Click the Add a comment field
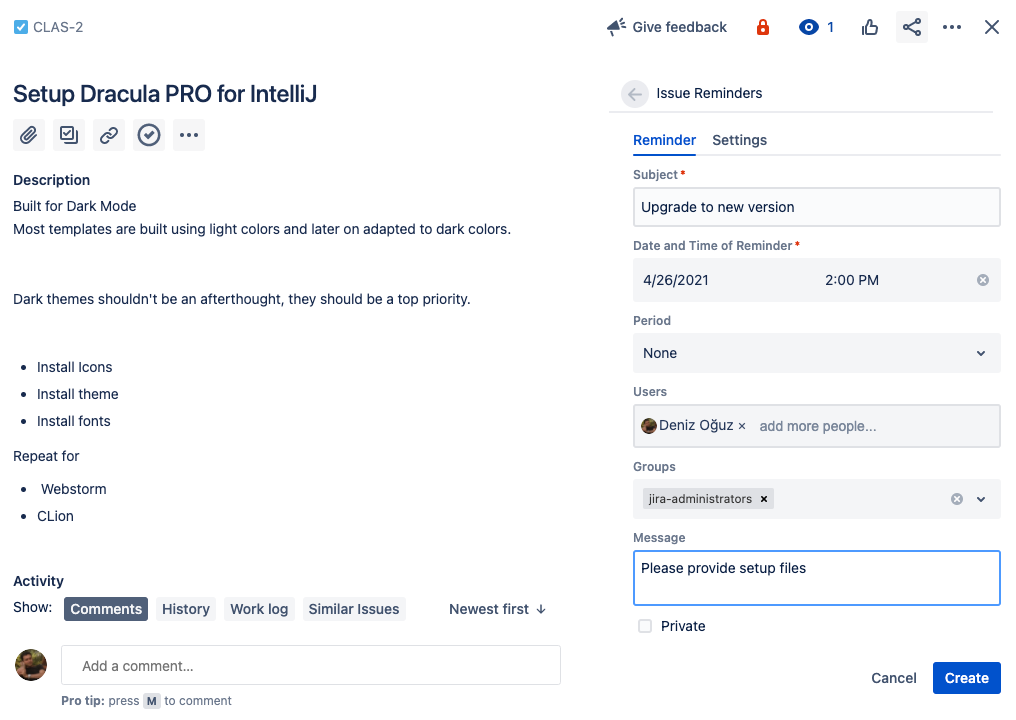This screenshot has height=720, width=1016. click(x=310, y=666)
